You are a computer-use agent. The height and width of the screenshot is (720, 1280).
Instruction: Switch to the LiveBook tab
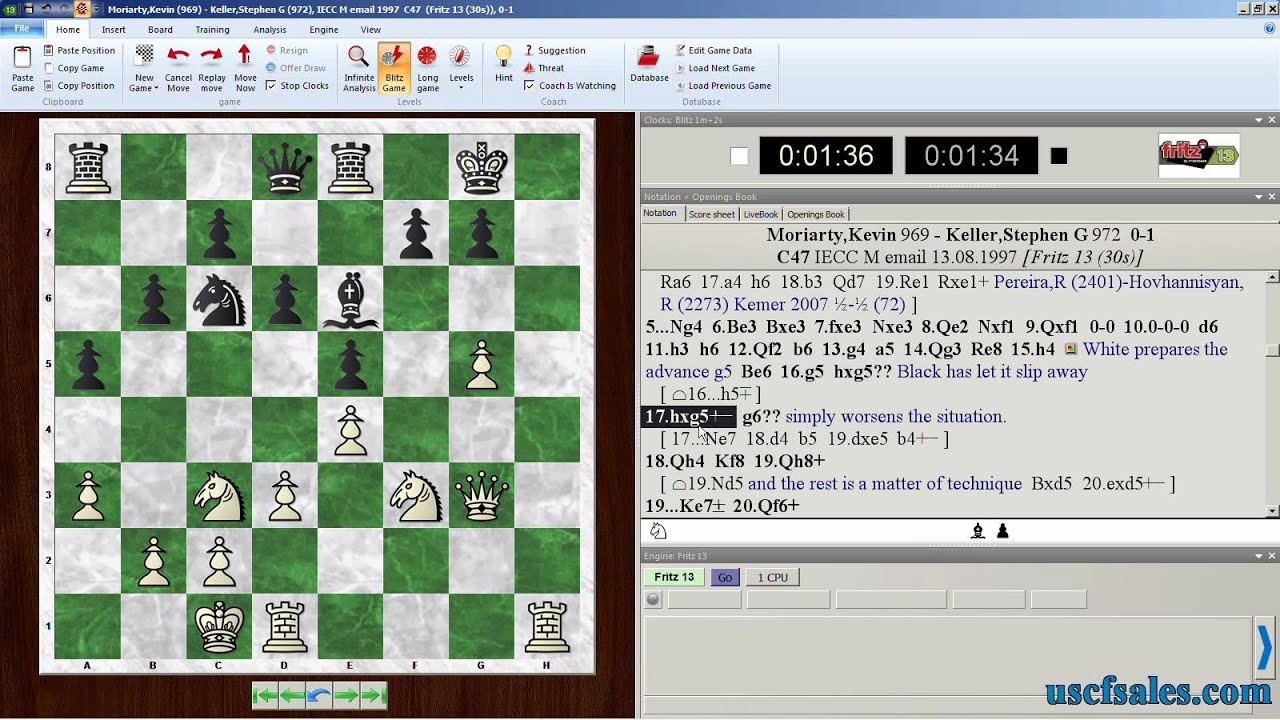point(761,214)
